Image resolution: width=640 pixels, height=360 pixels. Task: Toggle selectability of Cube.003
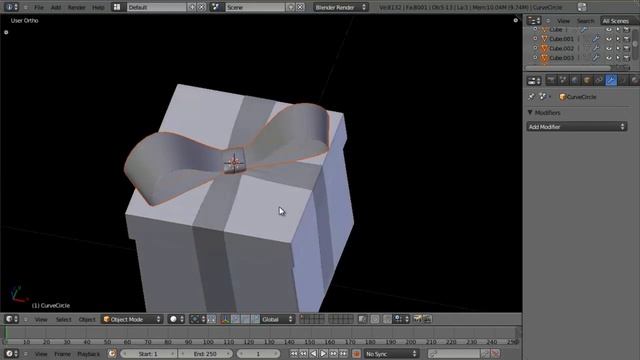click(618, 58)
